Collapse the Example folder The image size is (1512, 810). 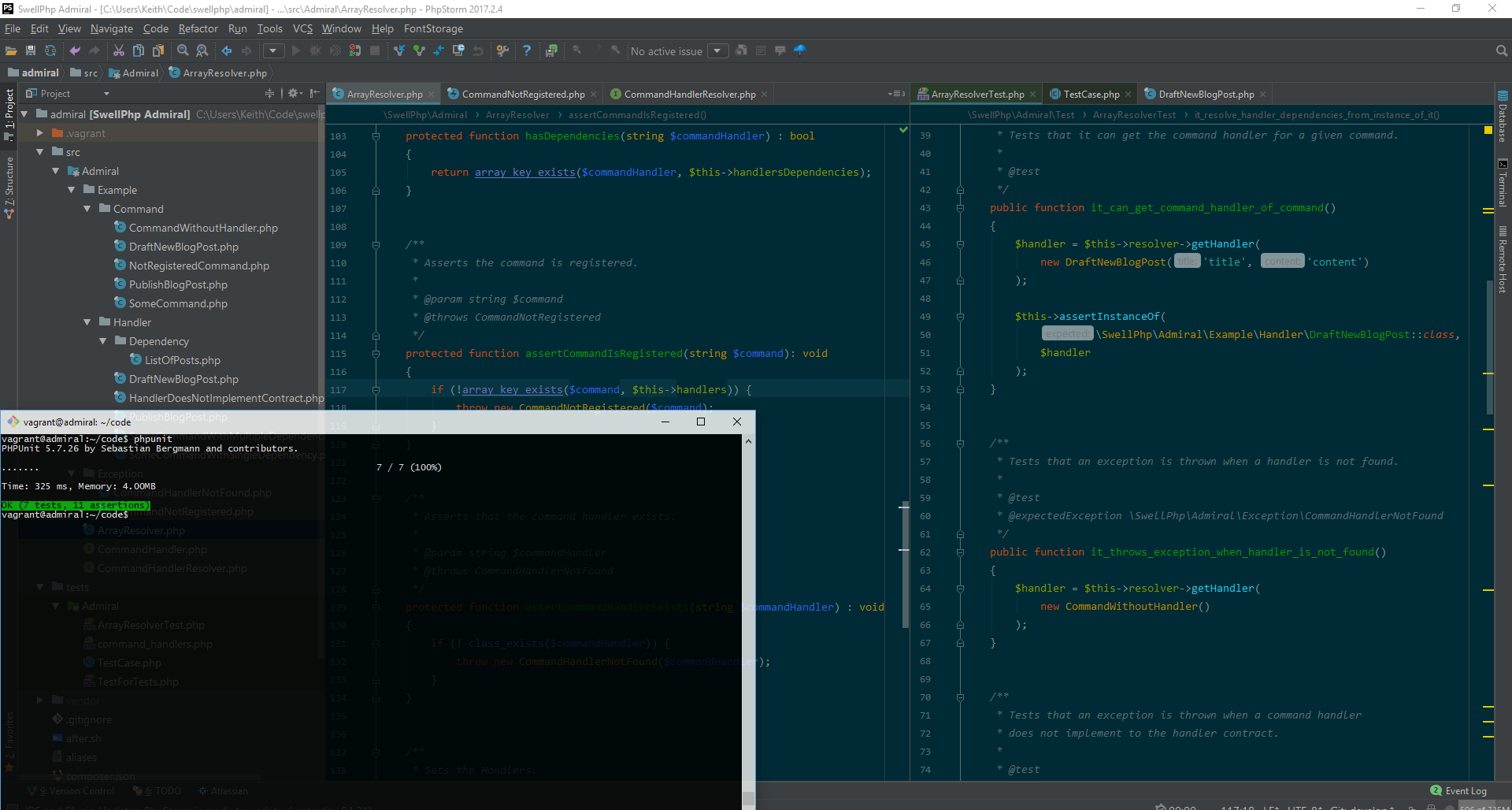[x=72, y=190]
